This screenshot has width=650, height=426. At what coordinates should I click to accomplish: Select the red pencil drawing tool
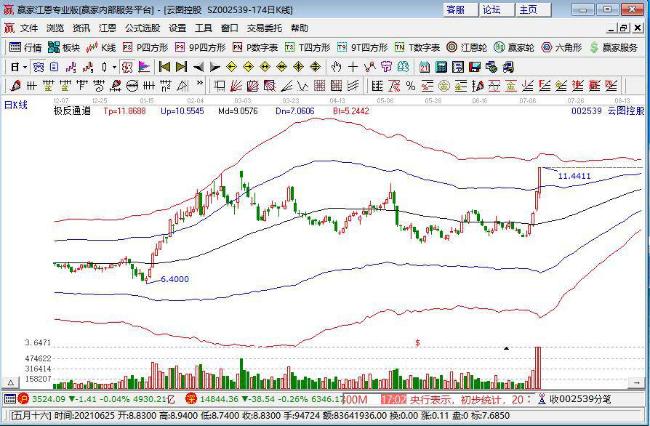pos(15,86)
